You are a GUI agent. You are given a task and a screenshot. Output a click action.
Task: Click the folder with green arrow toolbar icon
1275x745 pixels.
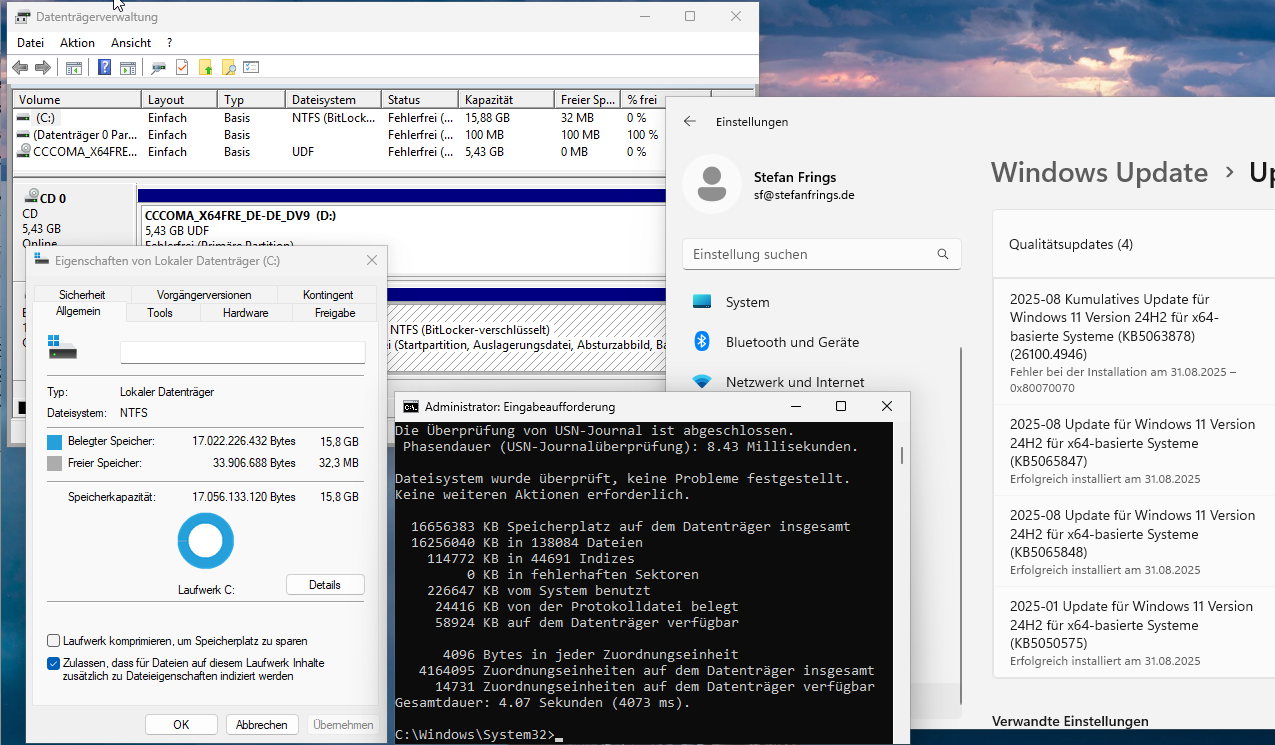tap(205, 68)
